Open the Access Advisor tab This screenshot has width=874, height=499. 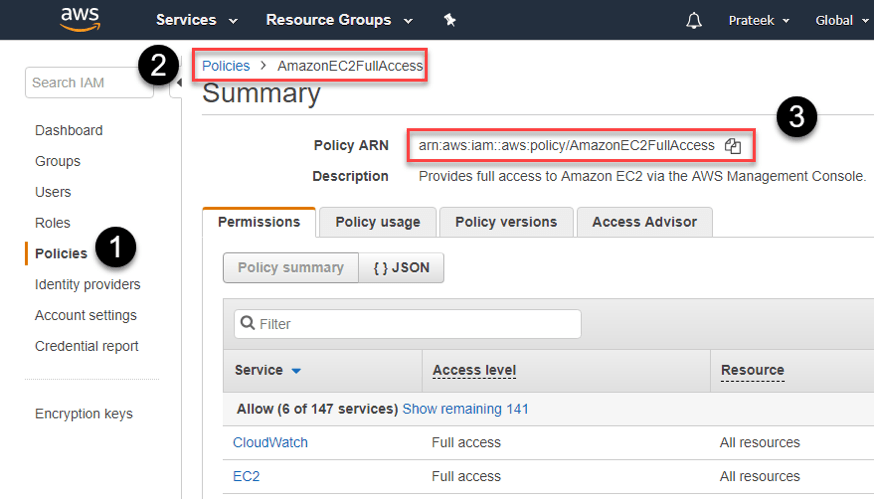[644, 222]
